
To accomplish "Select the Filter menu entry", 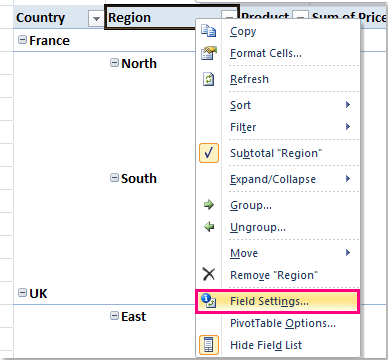I will (278, 127).
